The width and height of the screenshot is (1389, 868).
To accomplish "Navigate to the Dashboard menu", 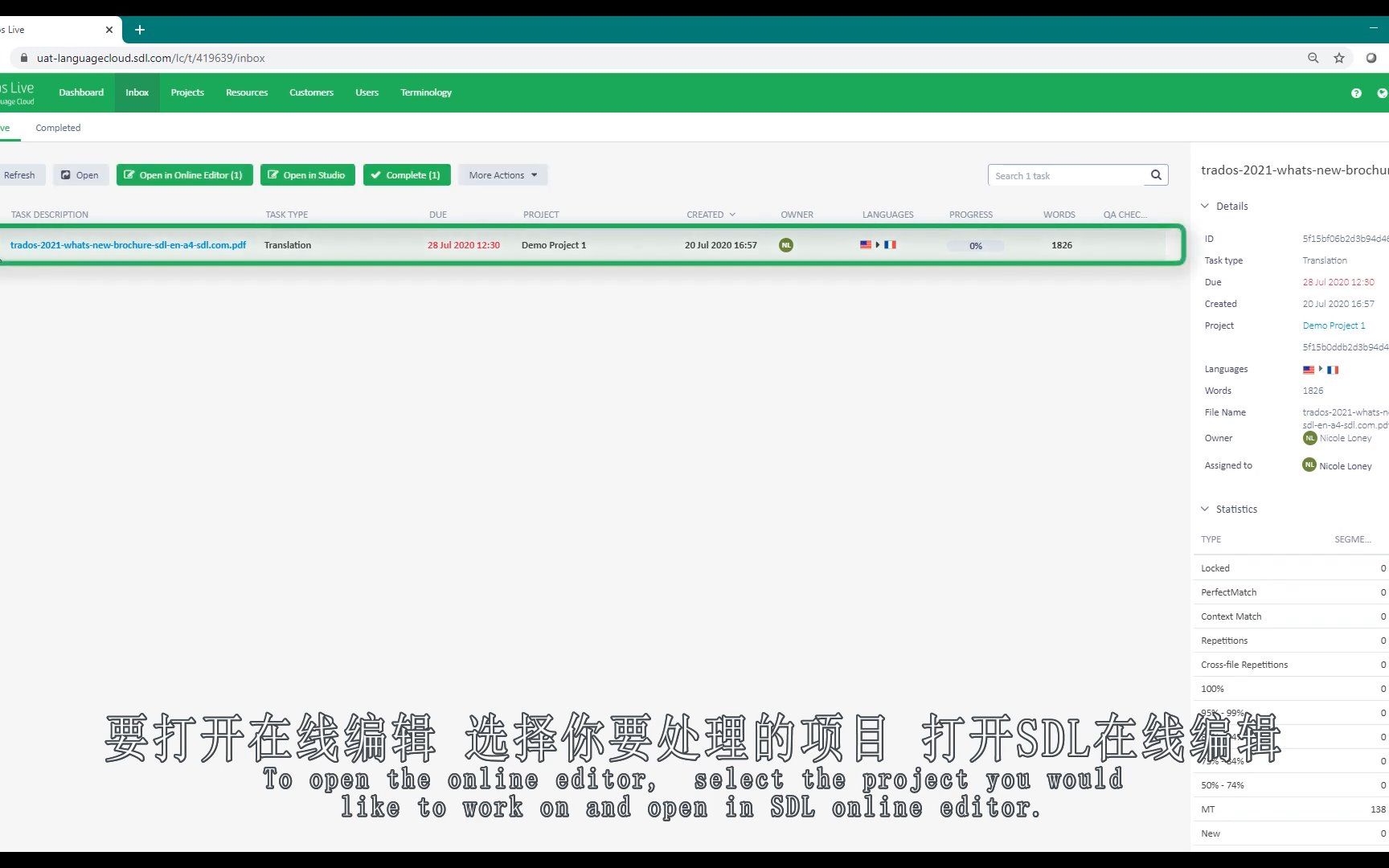I will pos(81,92).
